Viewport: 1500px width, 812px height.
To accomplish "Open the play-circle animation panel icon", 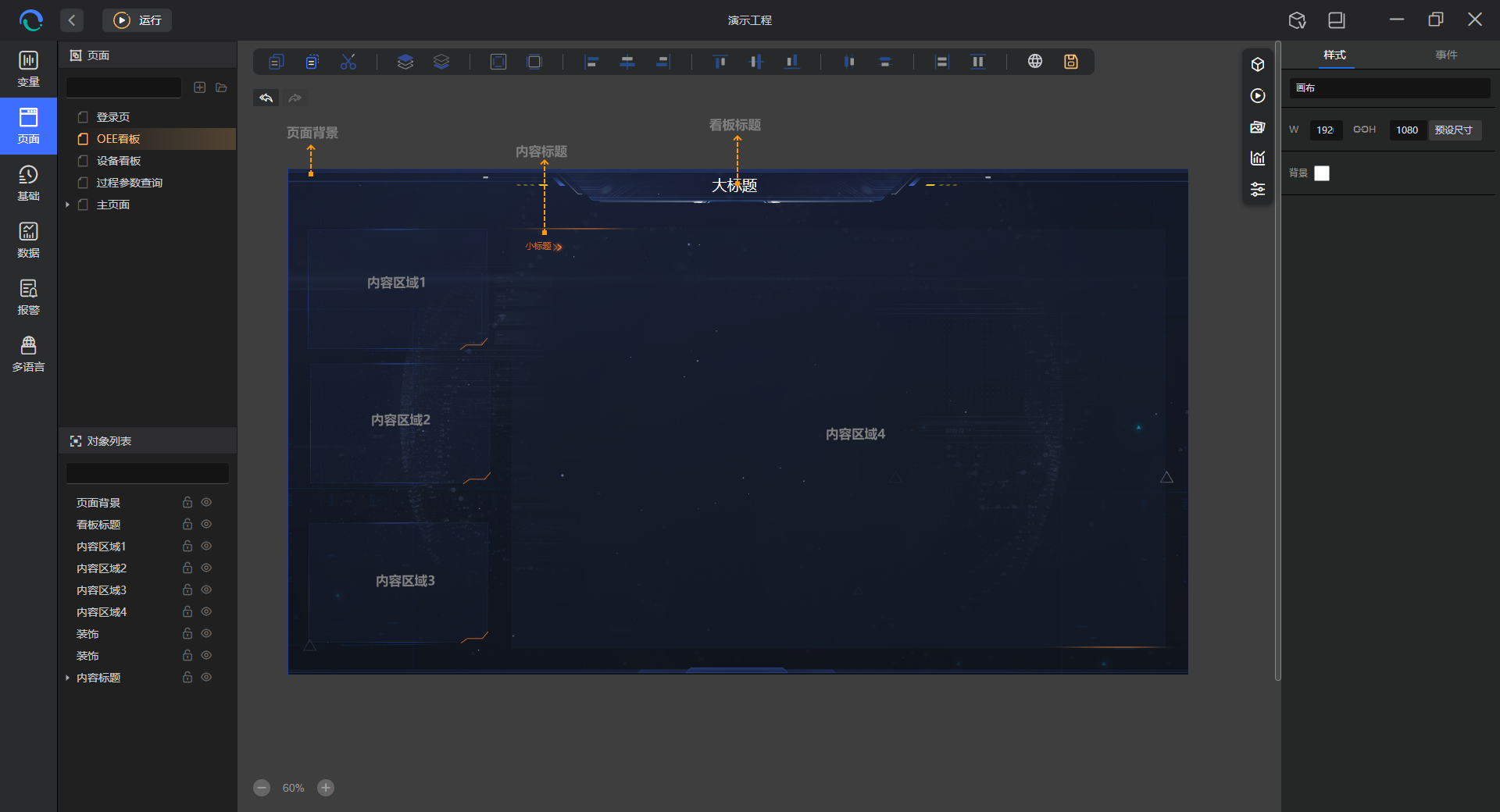I will [1258, 95].
